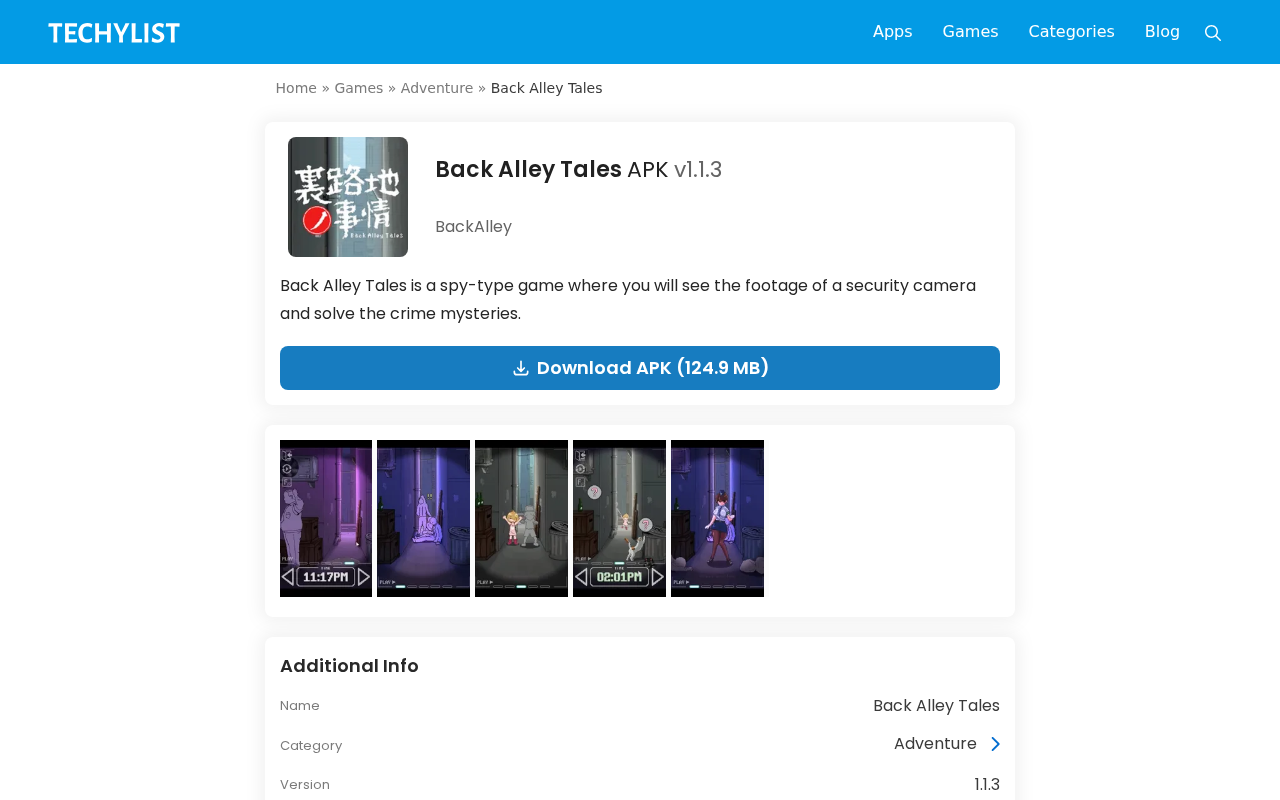Image resolution: width=1280 pixels, height=800 pixels.
Task: Open the Games menu item
Action: [970, 32]
